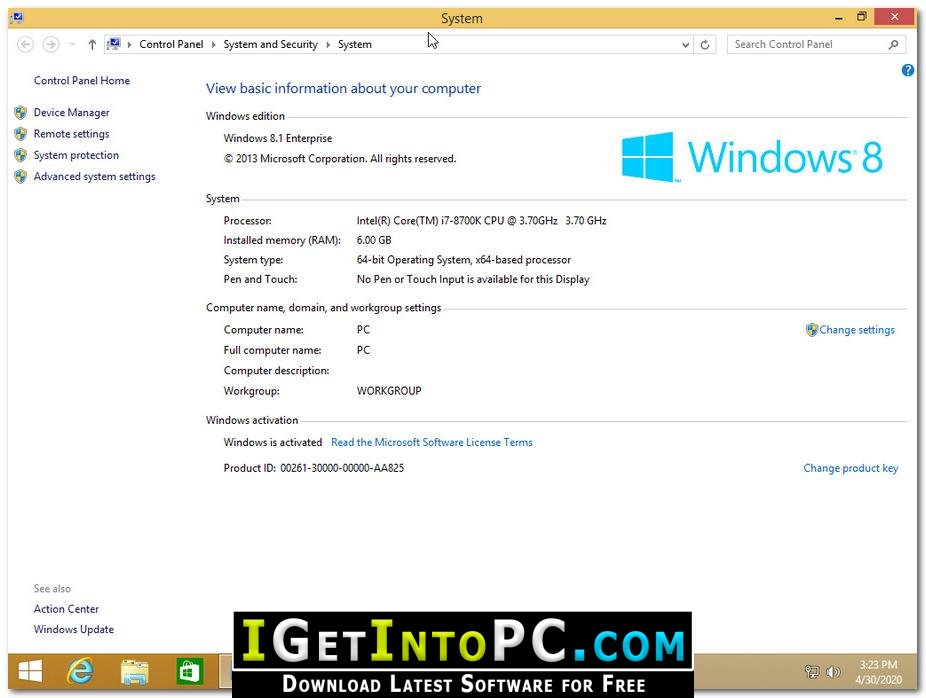
Task: Click the Forward navigation arrow
Action: click(x=51, y=44)
